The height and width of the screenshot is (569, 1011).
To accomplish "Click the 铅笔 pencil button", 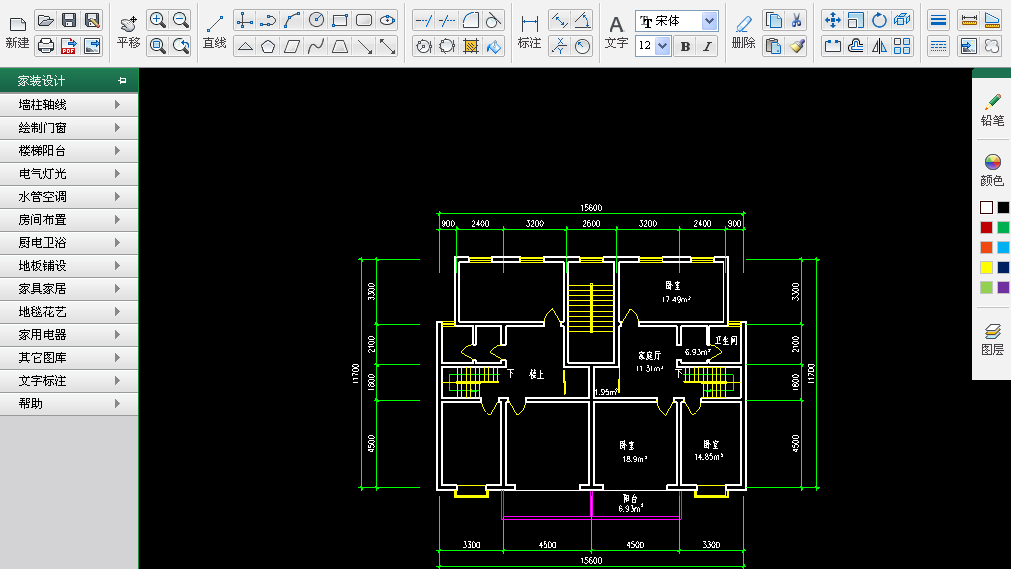I will coord(992,109).
